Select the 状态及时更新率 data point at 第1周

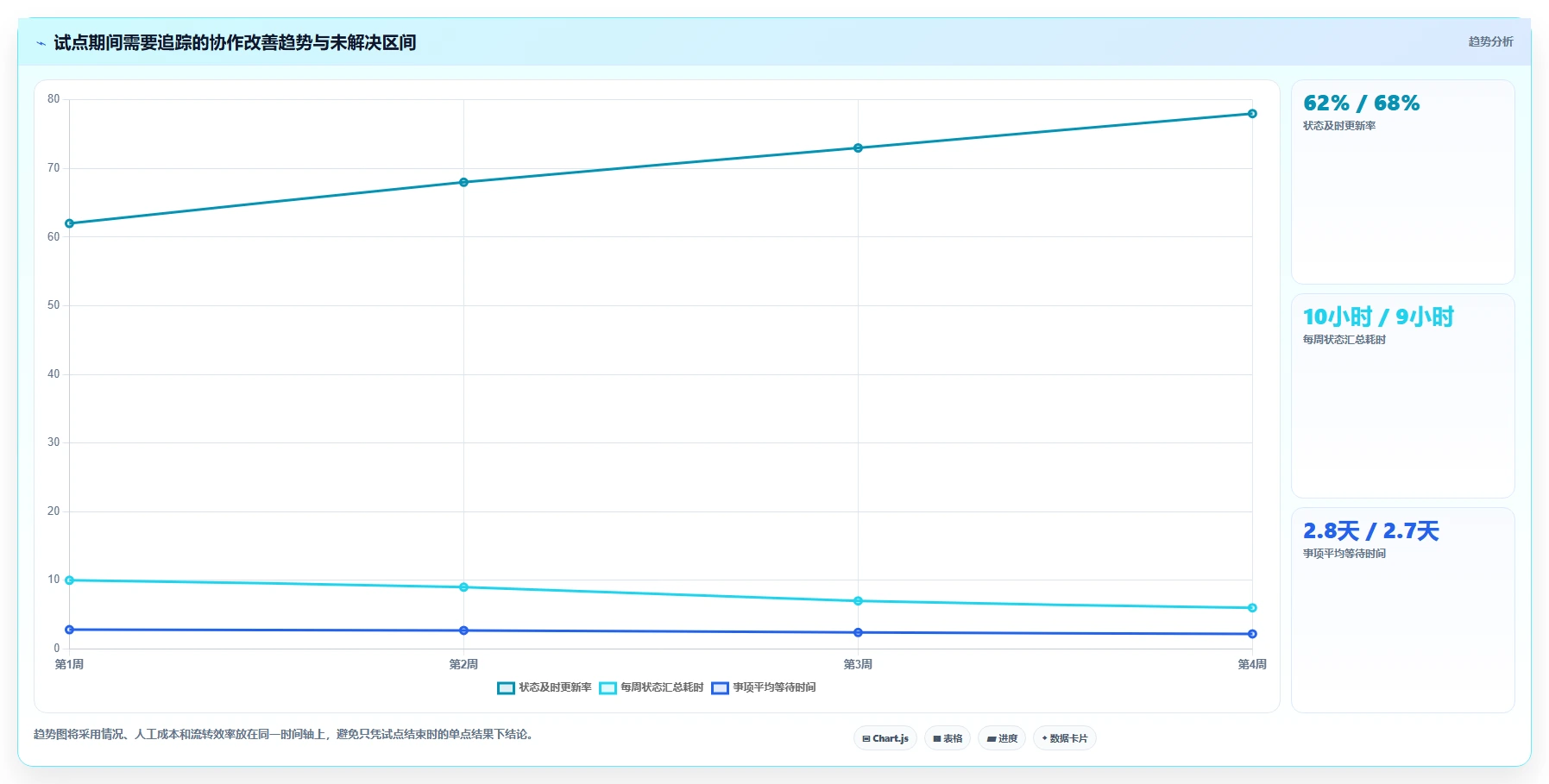(70, 223)
